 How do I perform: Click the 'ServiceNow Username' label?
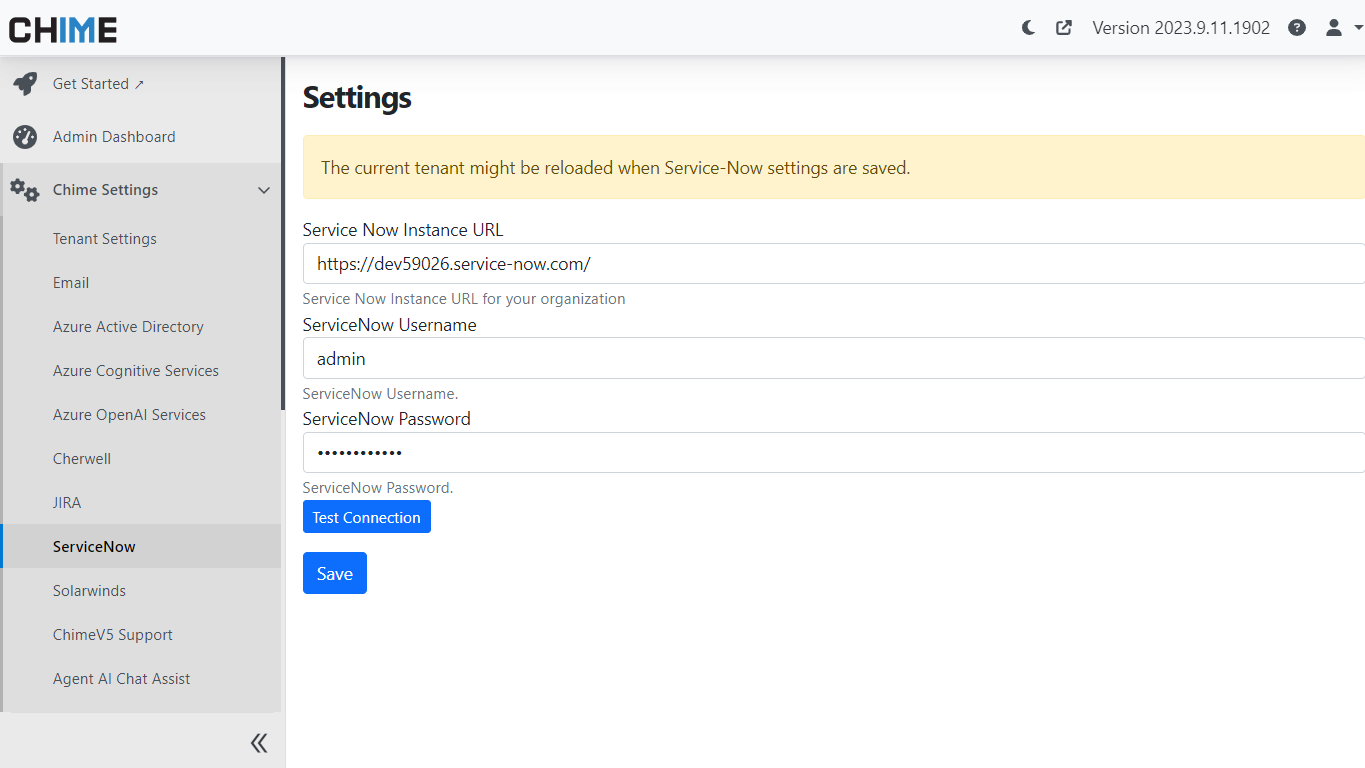tap(390, 325)
